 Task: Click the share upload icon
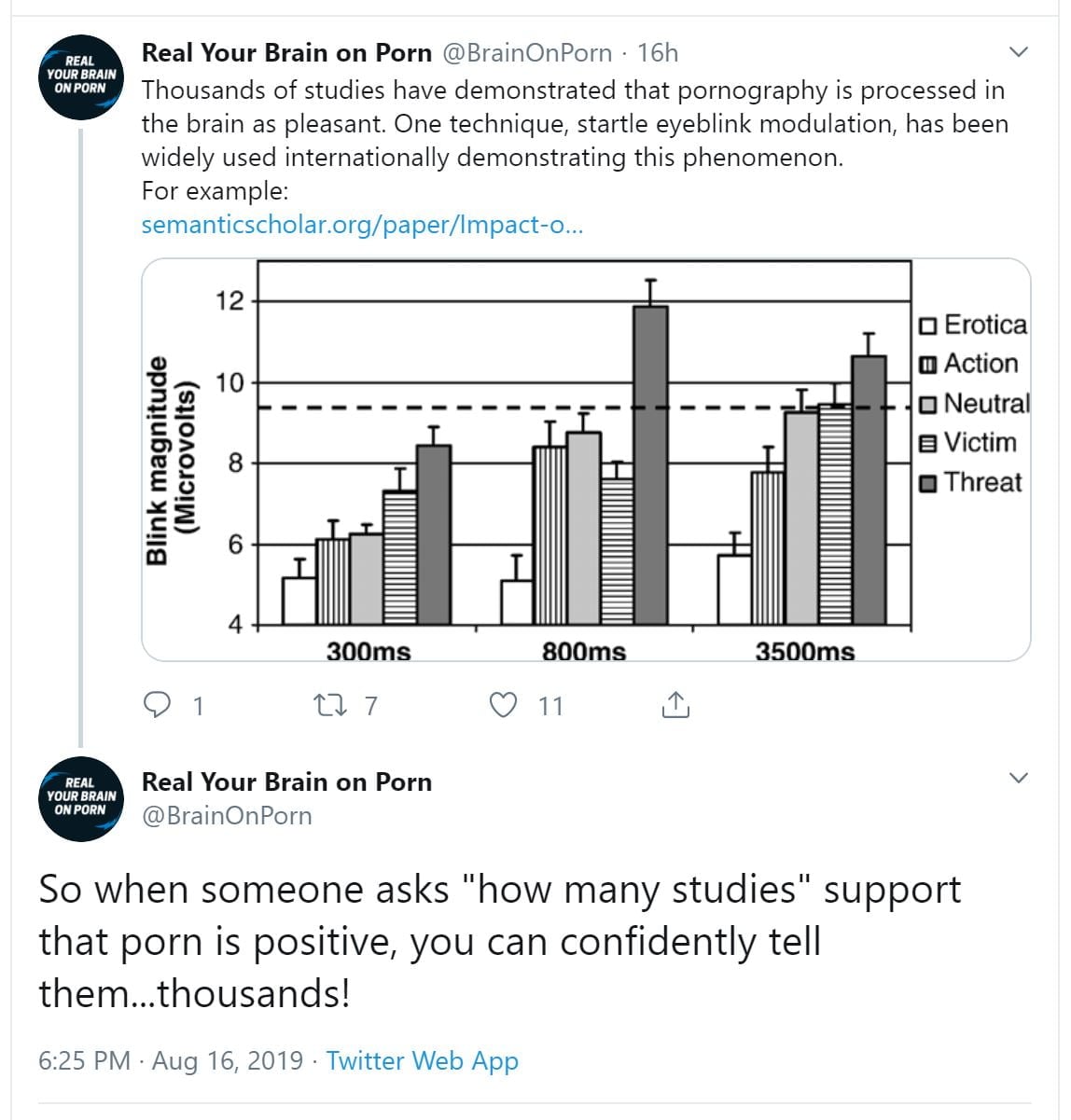click(675, 705)
